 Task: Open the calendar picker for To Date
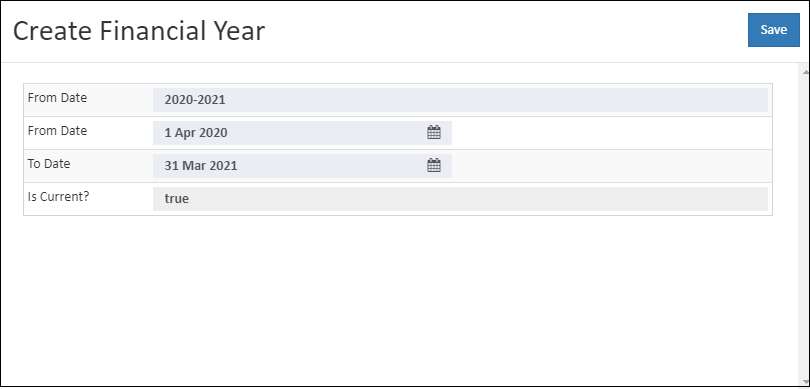click(434, 166)
